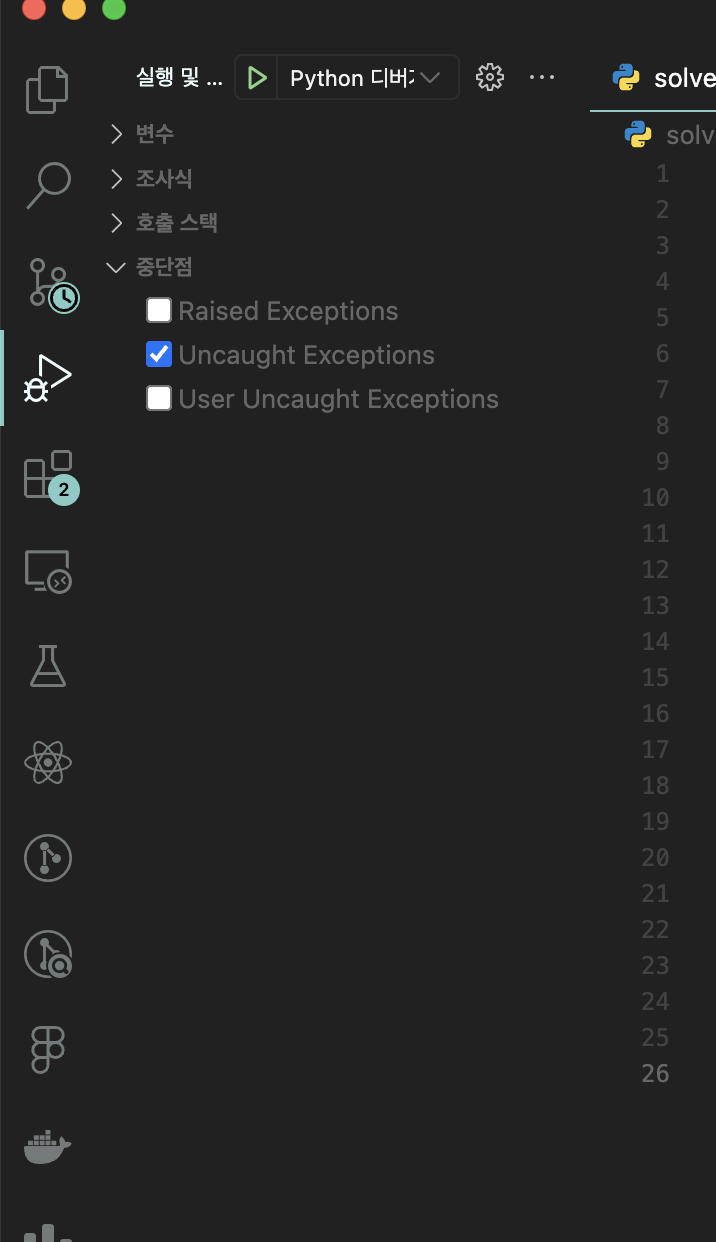This screenshot has width=716, height=1242.
Task: Click the React atom icon
Action: point(48,764)
